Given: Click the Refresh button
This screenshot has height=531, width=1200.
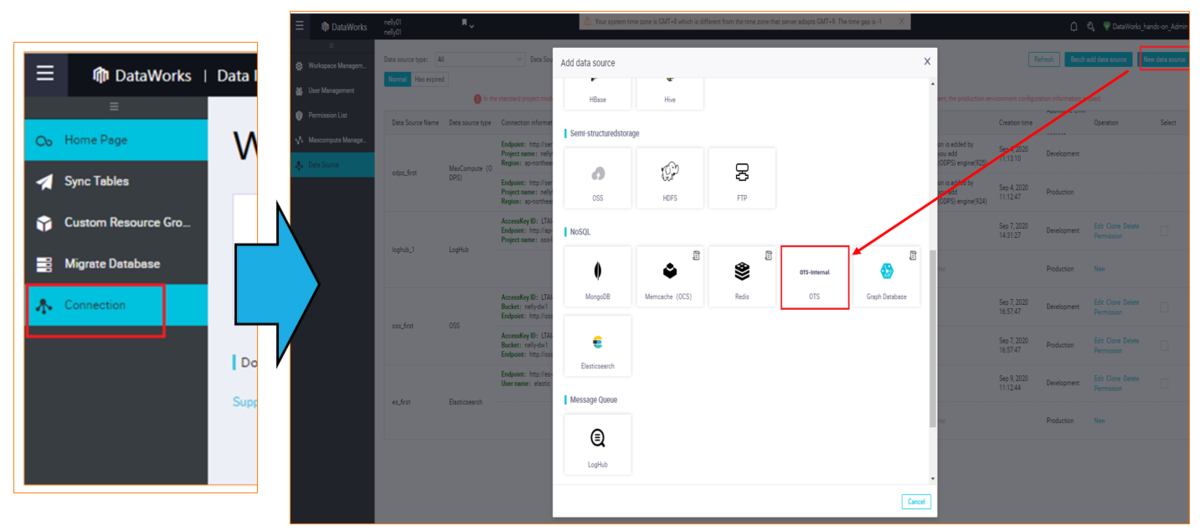Looking at the screenshot, I should [1043, 60].
